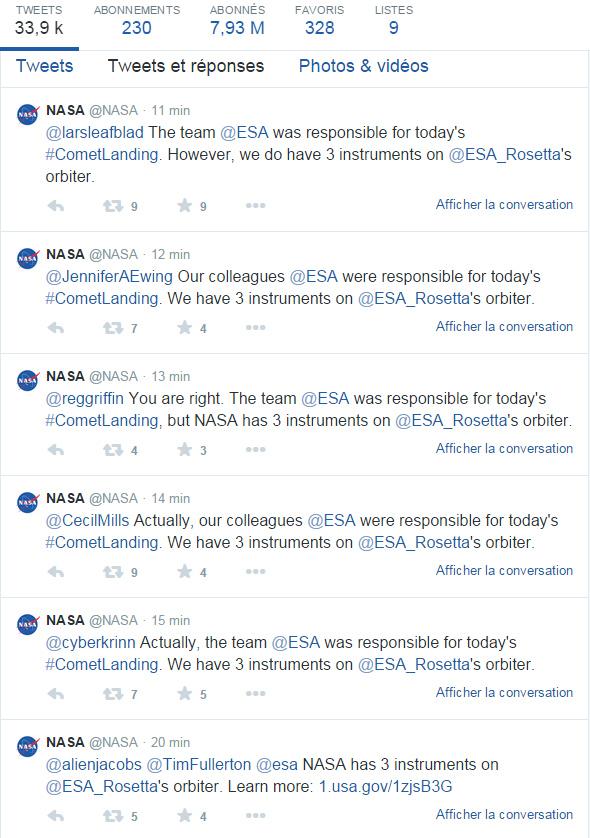Reply to the @cyberkrinn tweet
The width and height of the screenshot is (590, 838).
click(x=56, y=694)
